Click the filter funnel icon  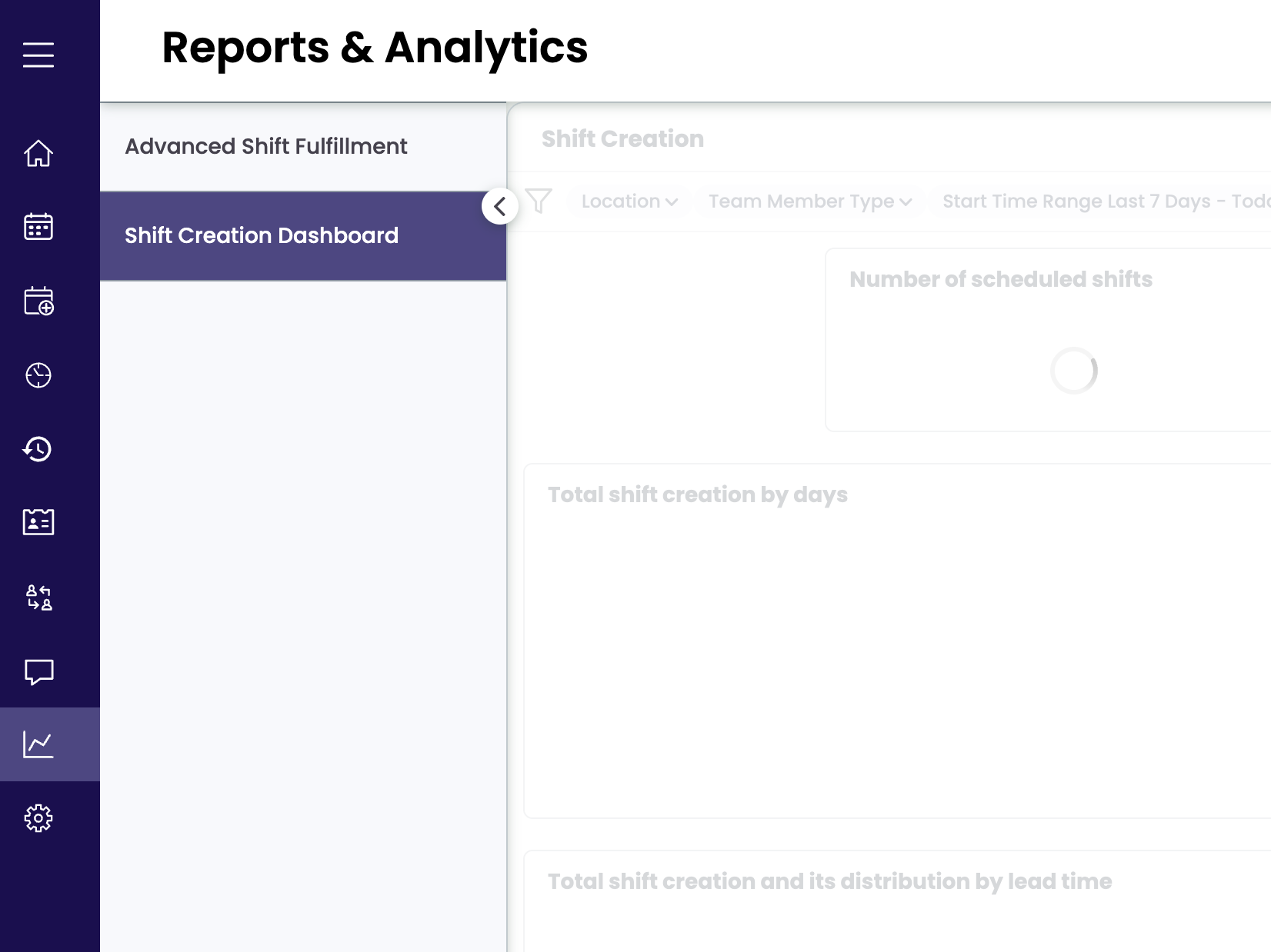click(x=539, y=201)
